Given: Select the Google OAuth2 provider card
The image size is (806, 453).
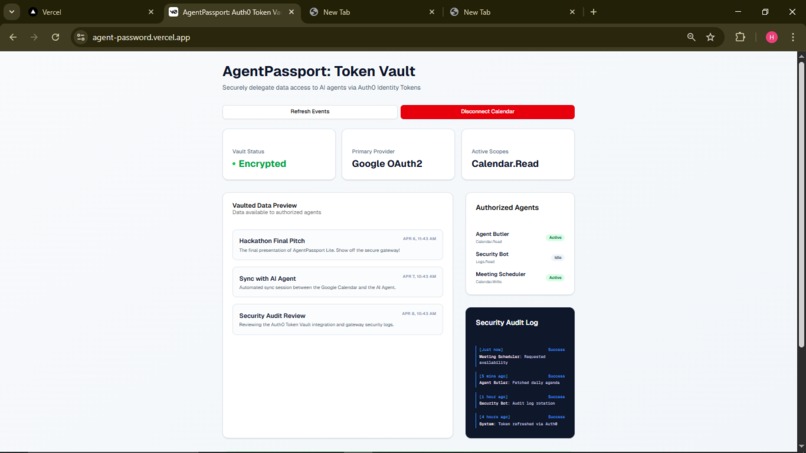Looking at the screenshot, I should tap(398, 154).
